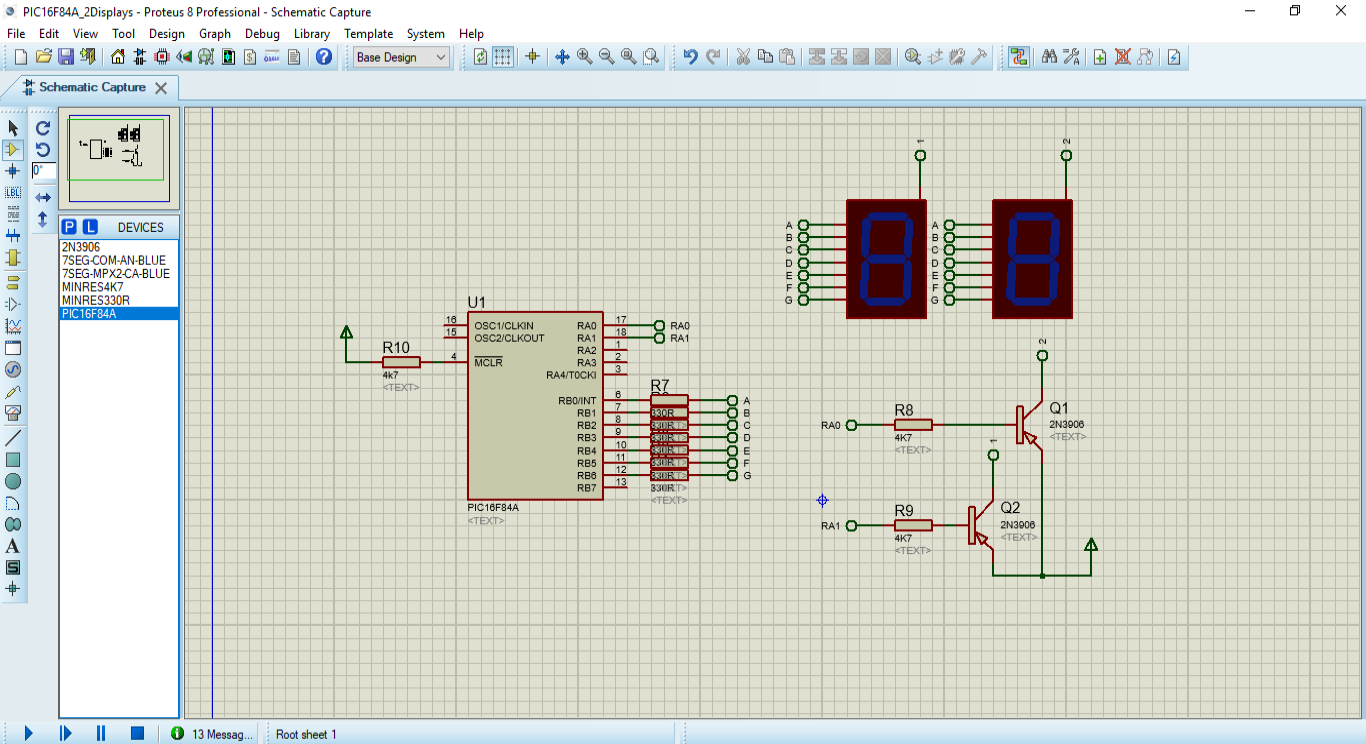1366x744 pixels.
Task: Create a new project with New icon
Action: (19, 57)
